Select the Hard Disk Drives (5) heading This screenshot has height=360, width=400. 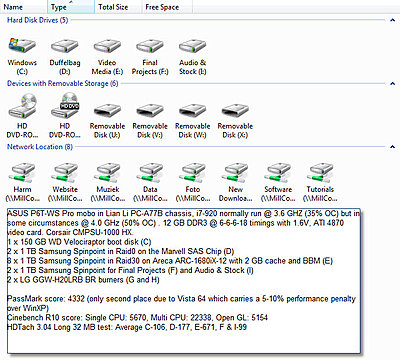coord(37,20)
